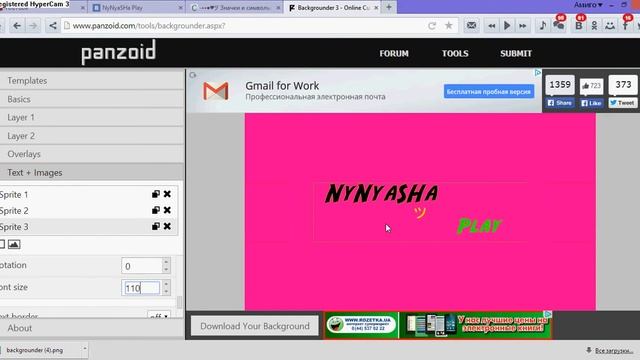Select Sprite 2 in the list

pos(73,211)
